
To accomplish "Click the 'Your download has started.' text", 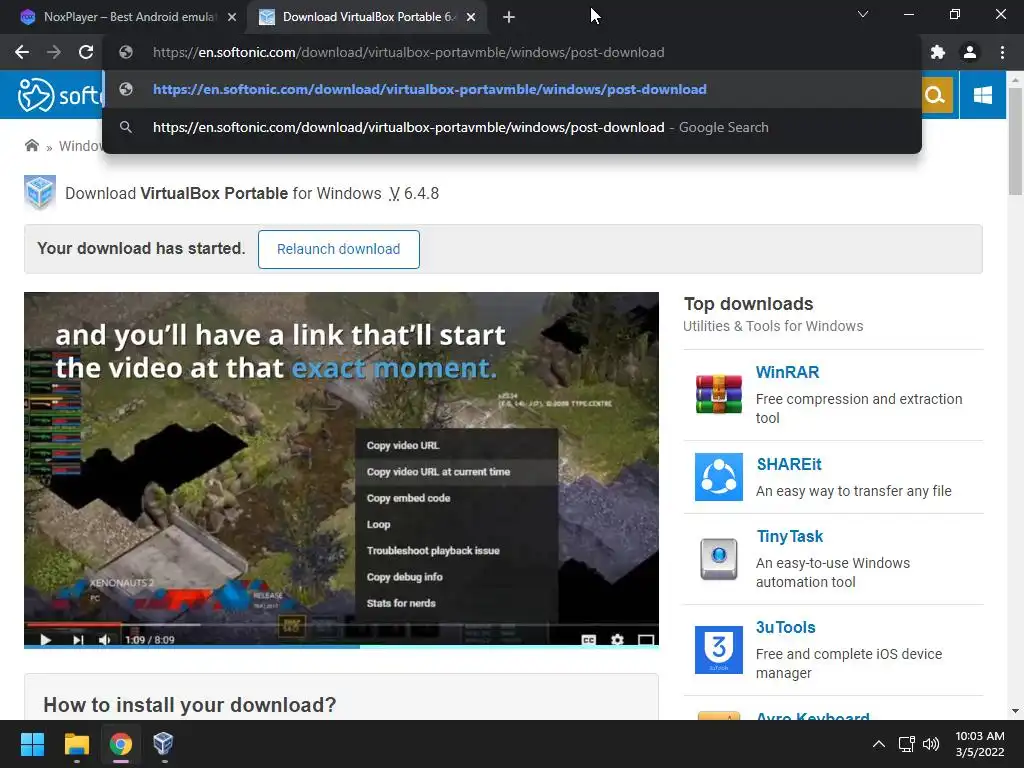I will pyautogui.click(x=141, y=248).
